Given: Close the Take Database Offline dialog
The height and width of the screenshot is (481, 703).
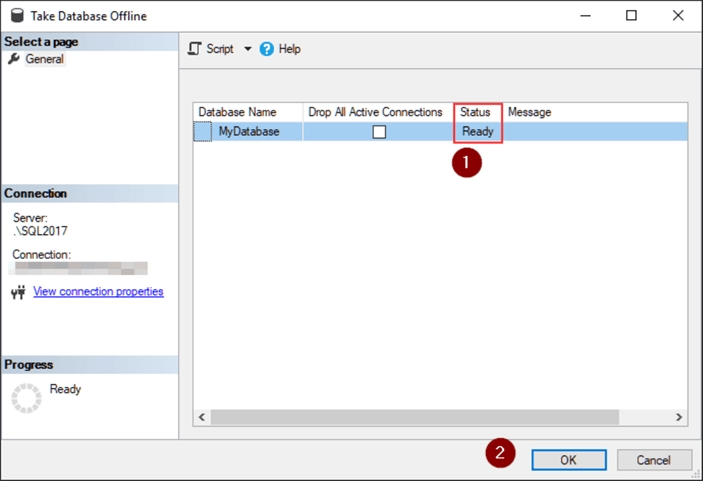Looking at the screenshot, I should pyautogui.click(x=678, y=15).
